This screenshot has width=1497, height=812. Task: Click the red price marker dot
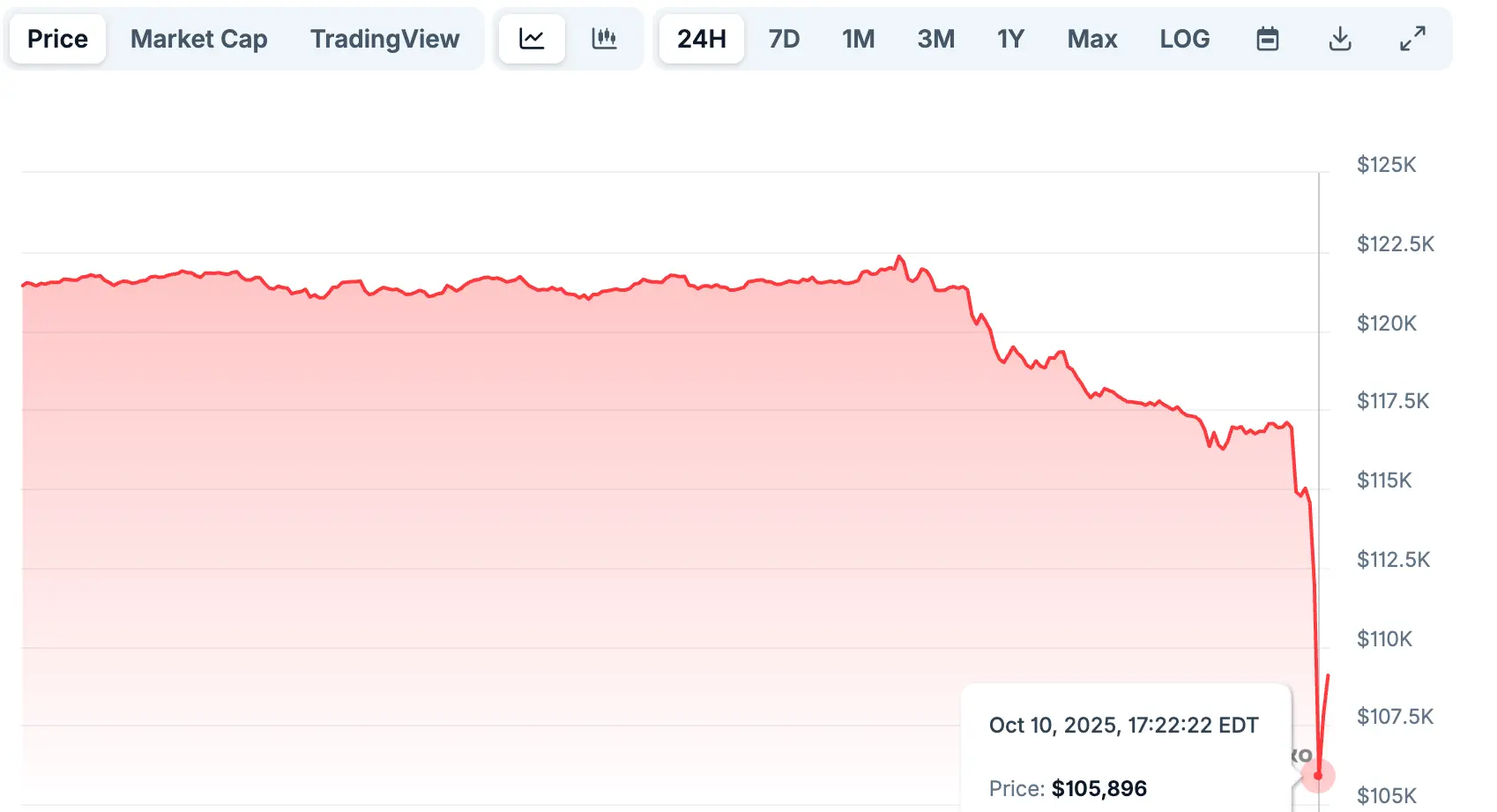click(1318, 776)
